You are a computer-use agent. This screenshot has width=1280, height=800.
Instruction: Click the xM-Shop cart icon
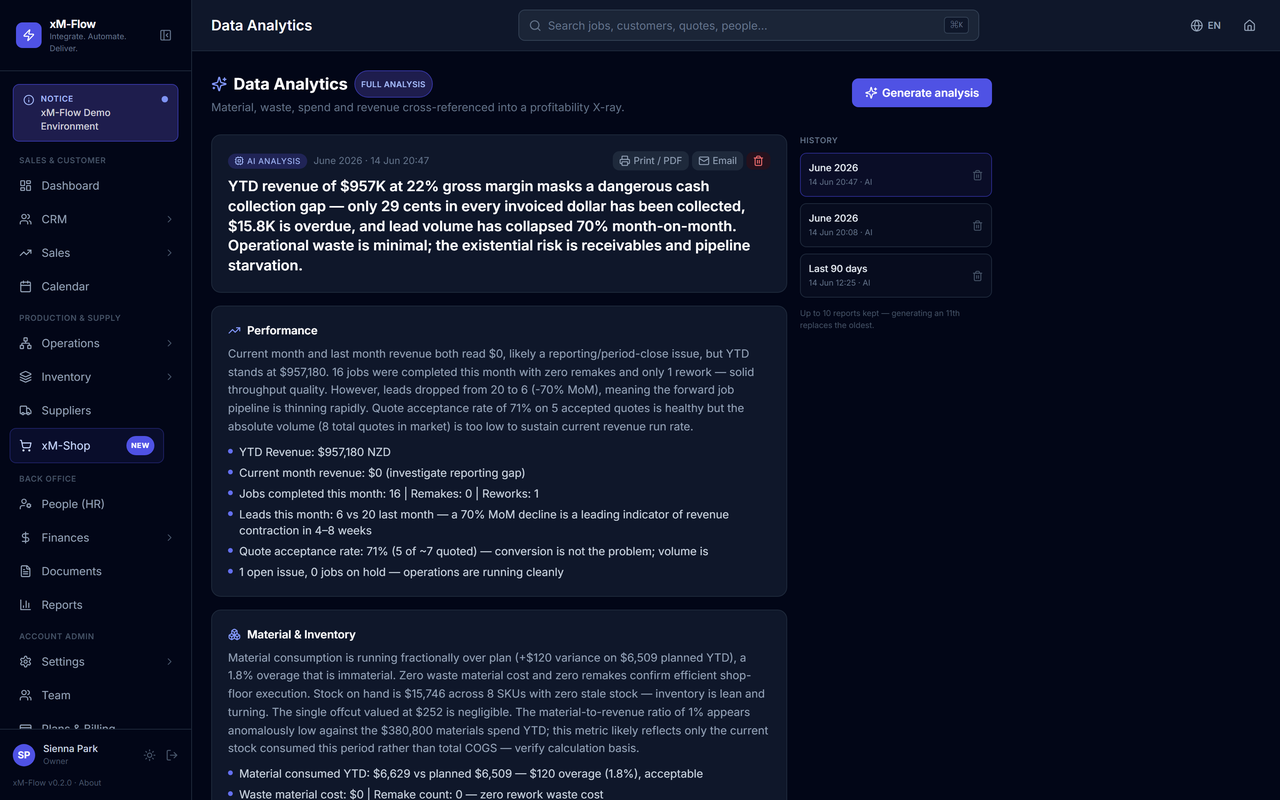(26, 446)
